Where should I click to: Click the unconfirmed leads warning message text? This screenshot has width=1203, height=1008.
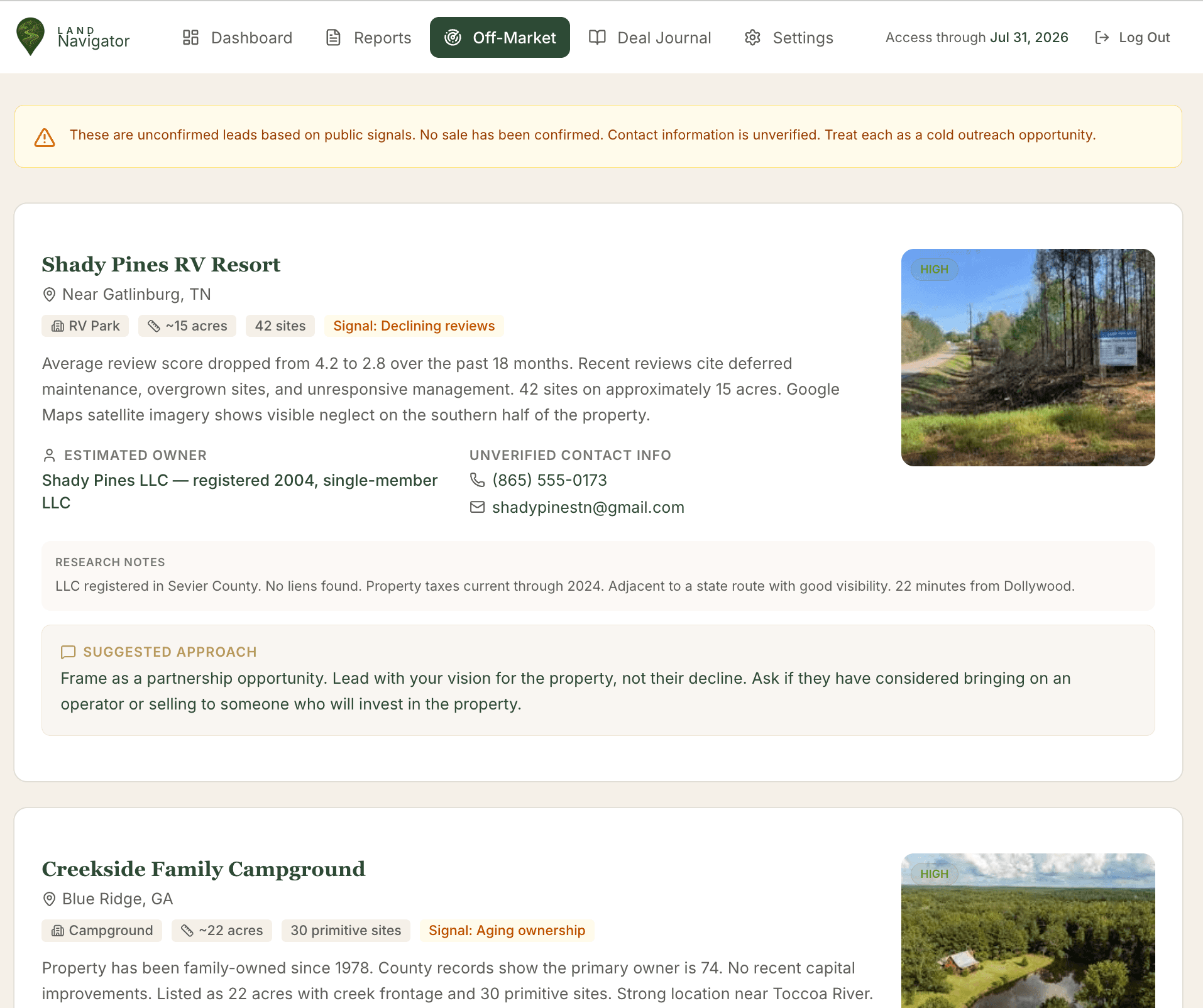pos(583,135)
